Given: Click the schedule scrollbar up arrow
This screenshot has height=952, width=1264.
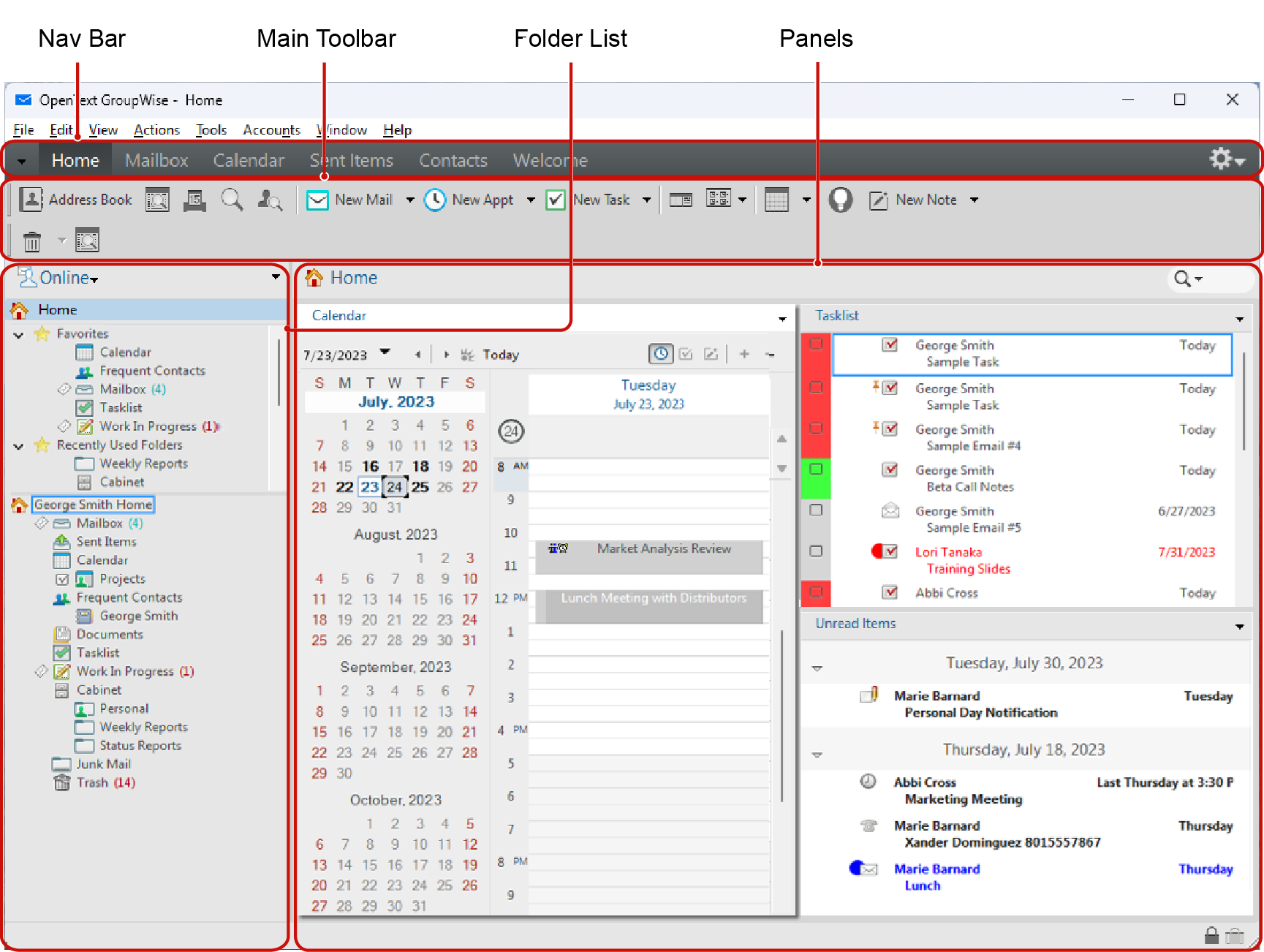Looking at the screenshot, I should [x=782, y=439].
